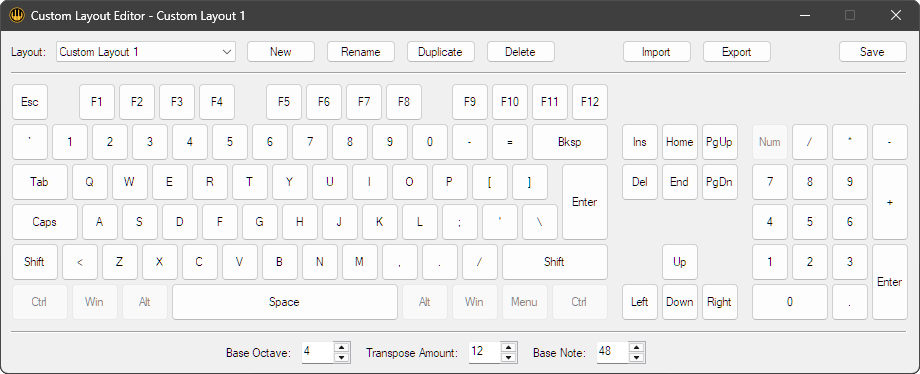Screen dimensions: 920x374
Task: Select the Space key
Action: coord(285,302)
